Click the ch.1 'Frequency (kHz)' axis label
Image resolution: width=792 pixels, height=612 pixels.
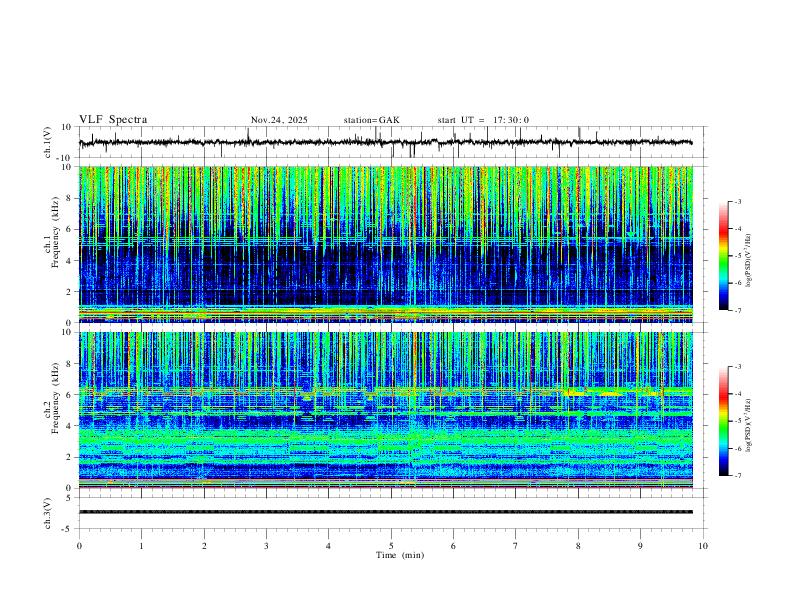[55, 231]
